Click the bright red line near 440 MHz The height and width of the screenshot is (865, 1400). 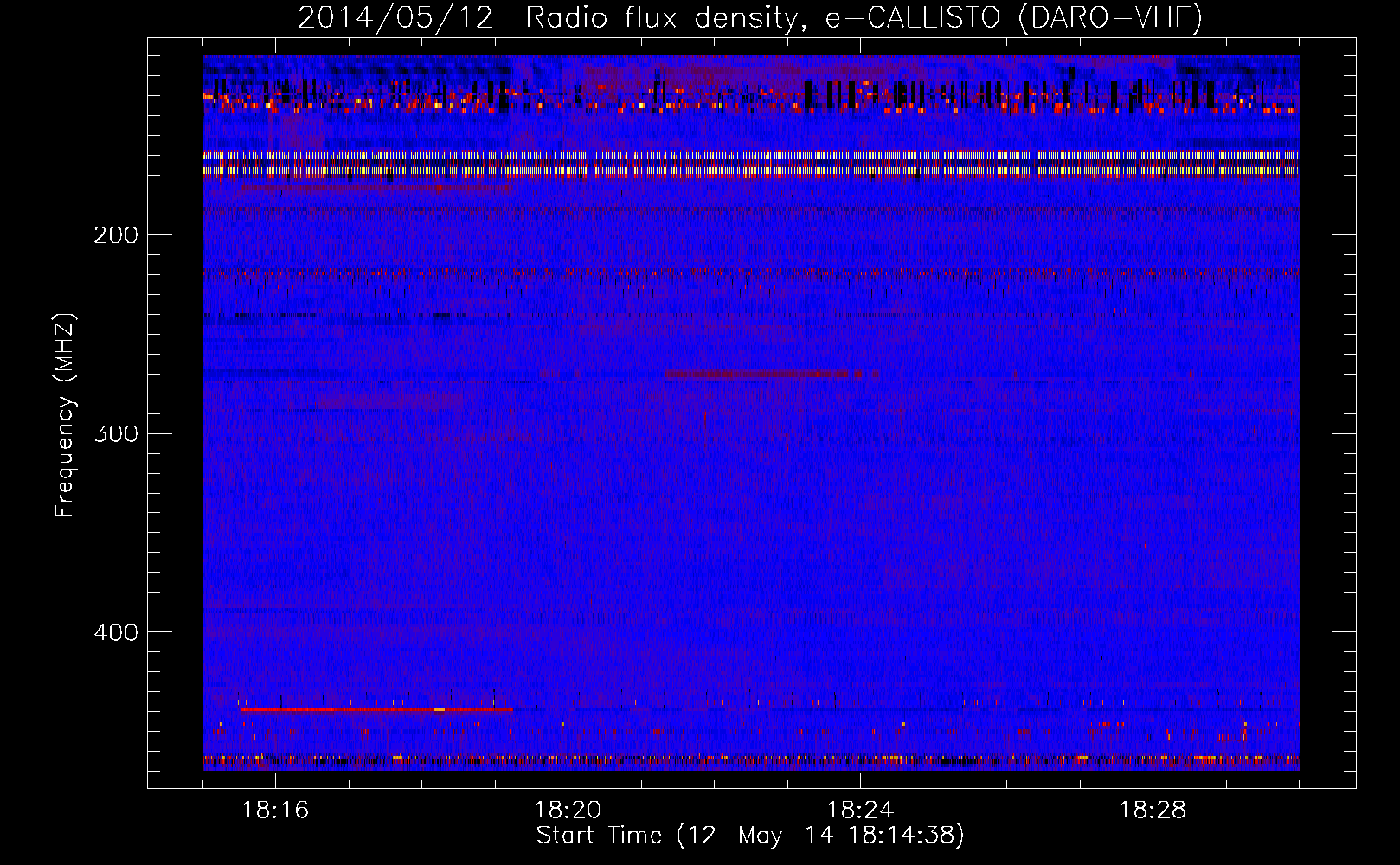coord(346,709)
